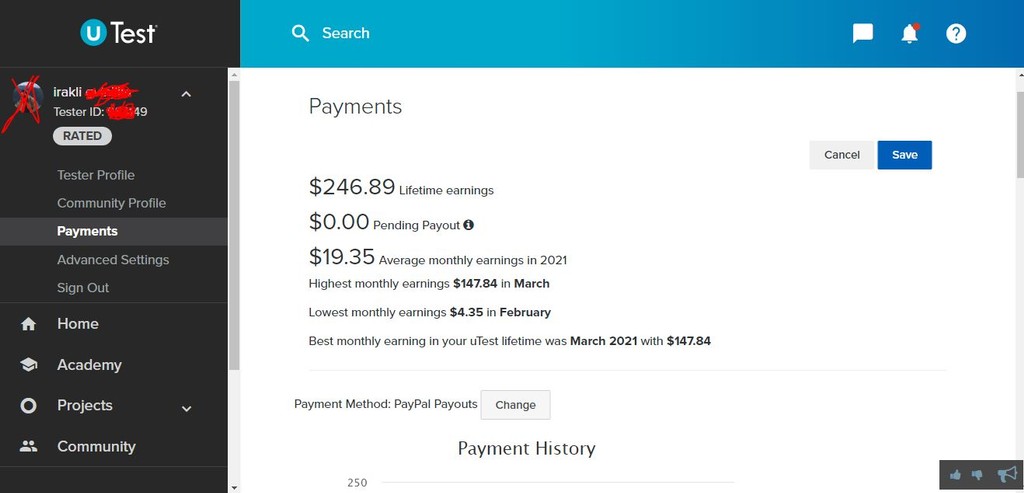Open Community Profile page
This screenshot has width=1024, height=493.
[112, 203]
